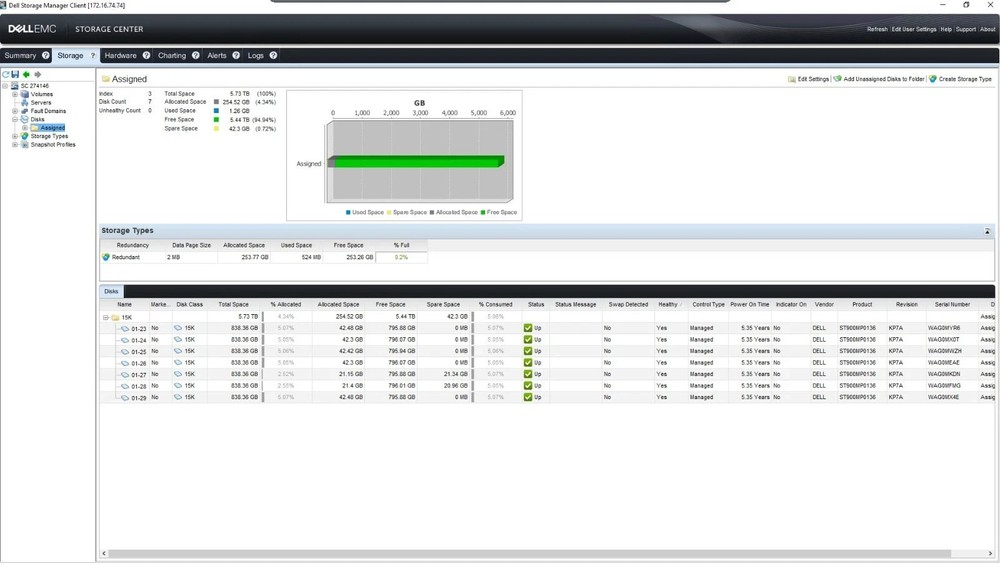The image size is (1000, 564).
Task: Click Edit Settings for Assigned folder
Action: 808,79
